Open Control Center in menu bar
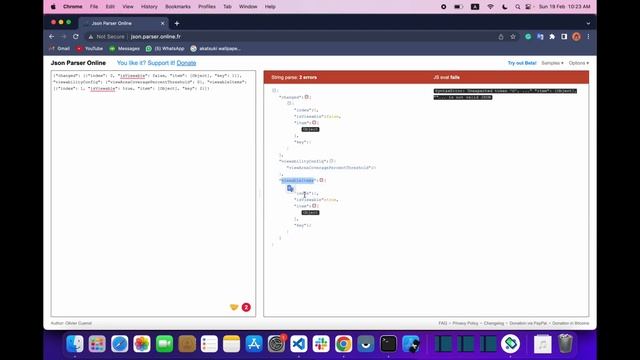The width and height of the screenshot is (640, 360). (528, 7)
